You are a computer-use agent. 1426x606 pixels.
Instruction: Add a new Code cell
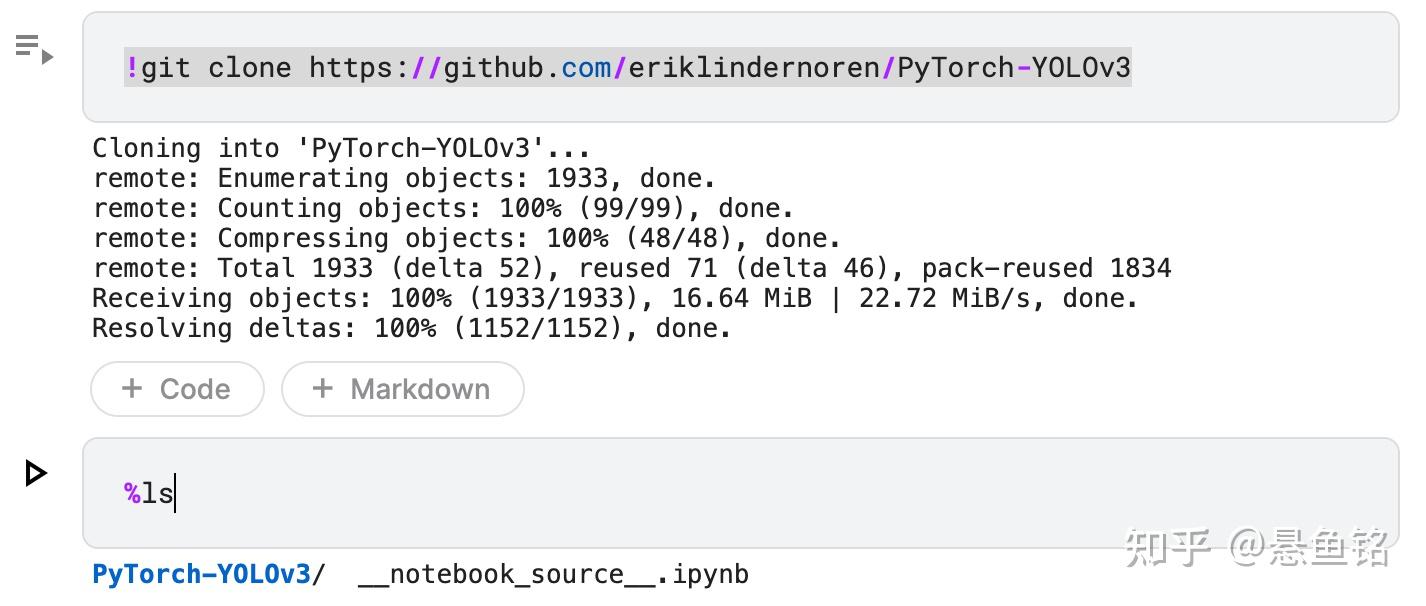point(177,389)
